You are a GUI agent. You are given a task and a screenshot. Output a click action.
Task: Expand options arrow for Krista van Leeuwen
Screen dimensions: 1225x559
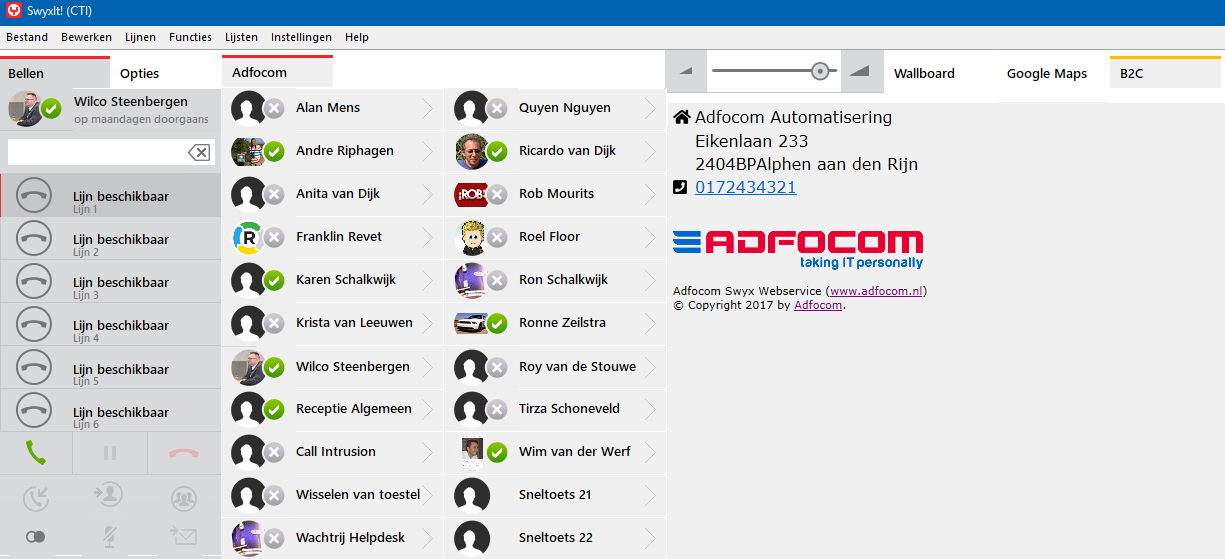point(427,323)
